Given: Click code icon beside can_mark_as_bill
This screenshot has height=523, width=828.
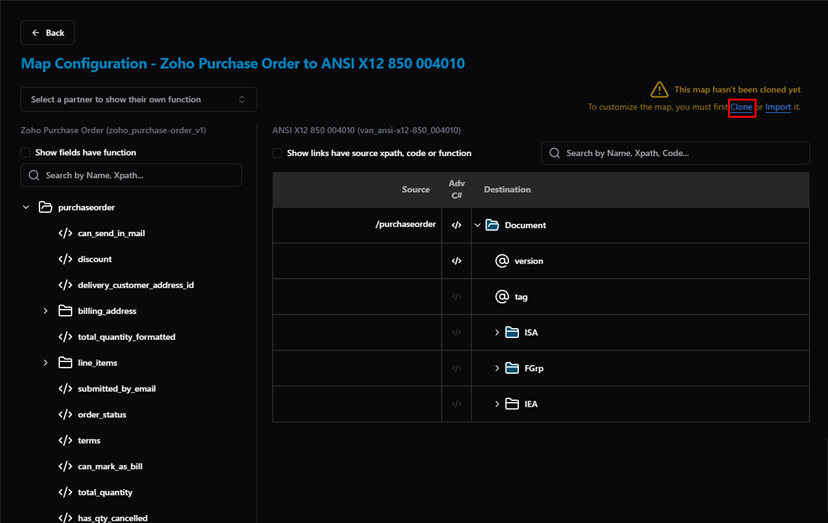Looking at the screenshot, I should [x=65, y=466].
